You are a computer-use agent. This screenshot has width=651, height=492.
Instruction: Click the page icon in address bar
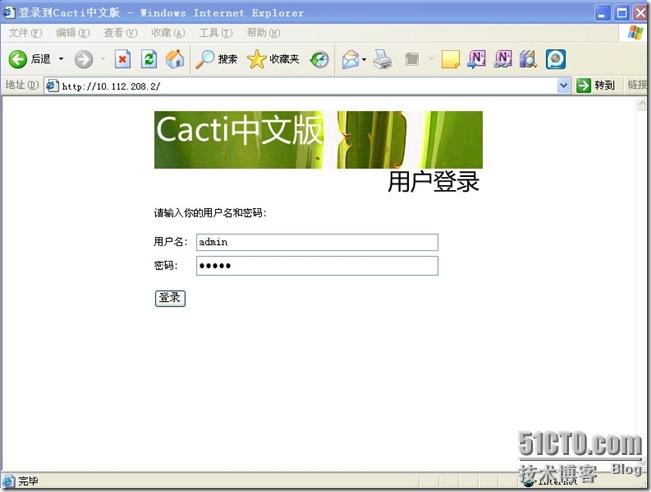pyautogui.click(x=52, y=86)
